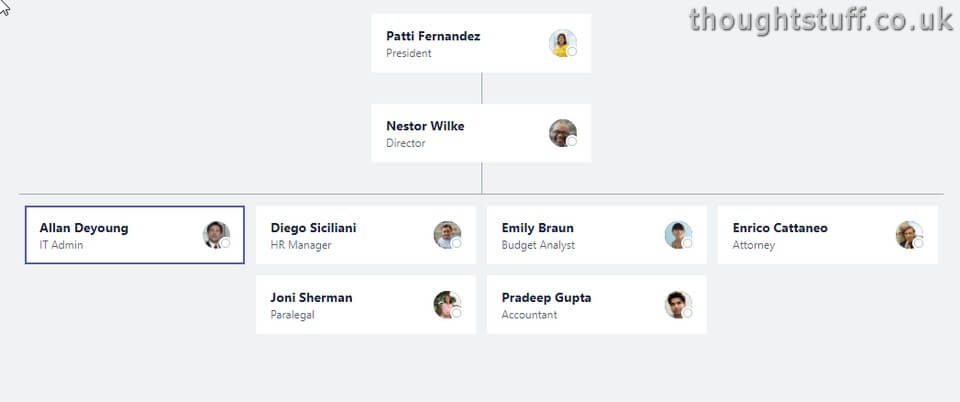
Task: Click the Allan Deyoung name text
Action: (x=84, y=228)
